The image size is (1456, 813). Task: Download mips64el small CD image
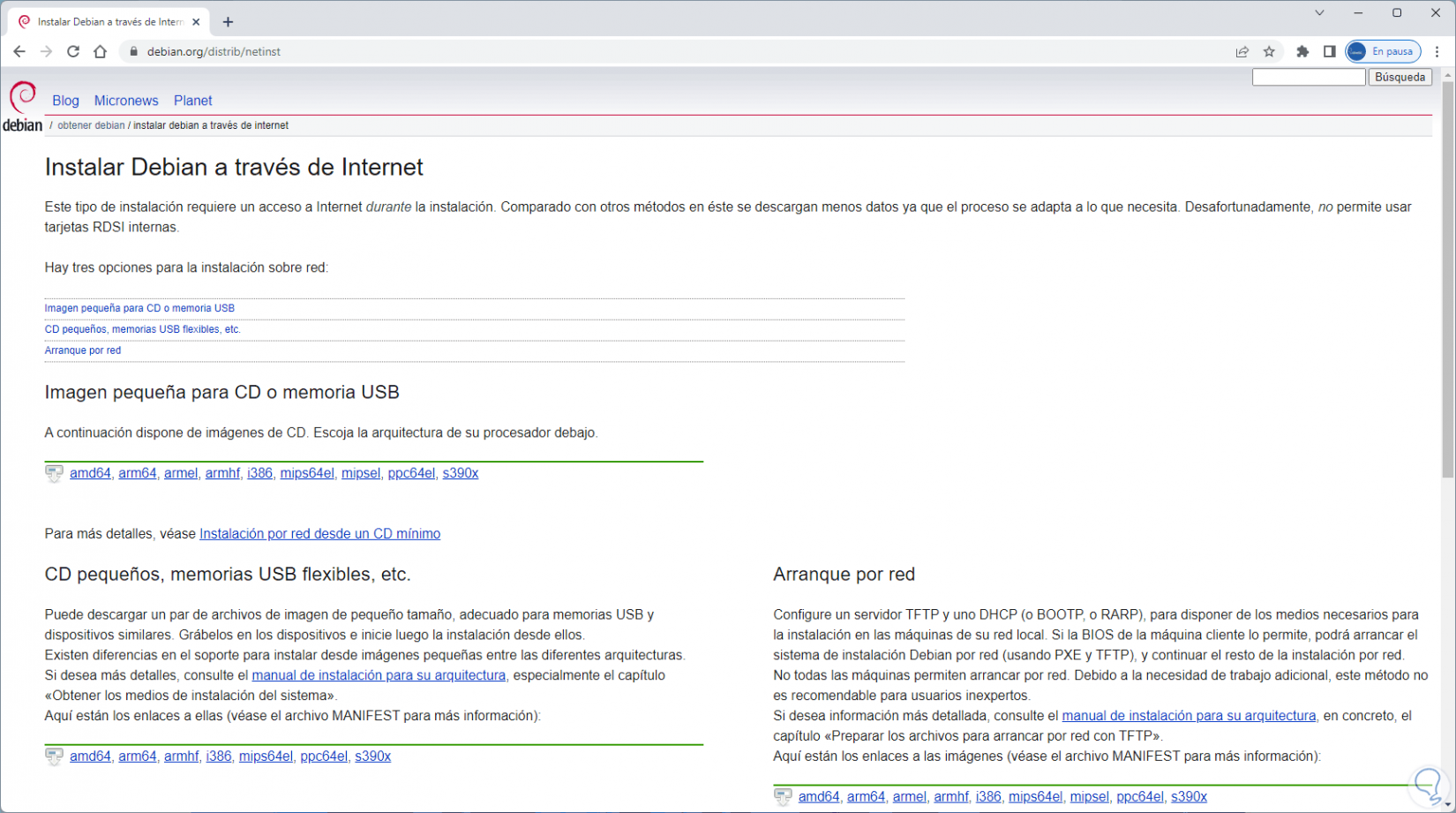(307, 473)
